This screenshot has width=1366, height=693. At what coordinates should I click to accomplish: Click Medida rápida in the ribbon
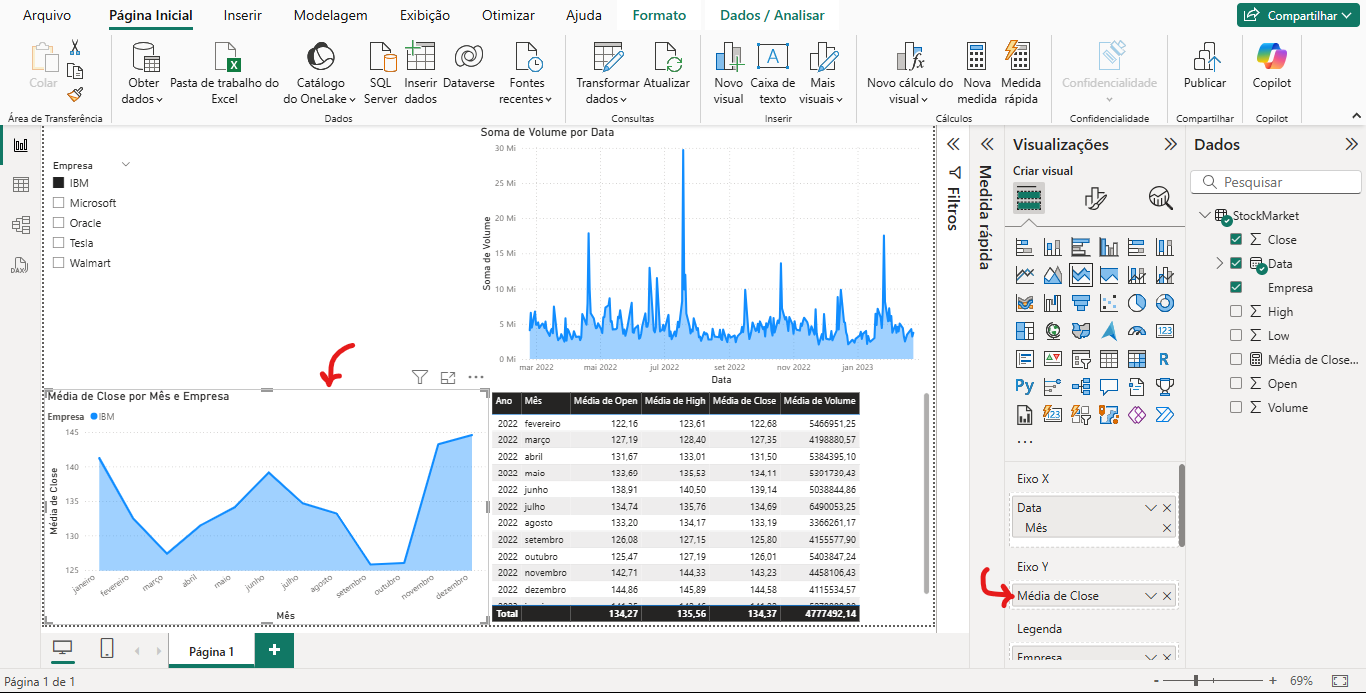(1021, 73)
